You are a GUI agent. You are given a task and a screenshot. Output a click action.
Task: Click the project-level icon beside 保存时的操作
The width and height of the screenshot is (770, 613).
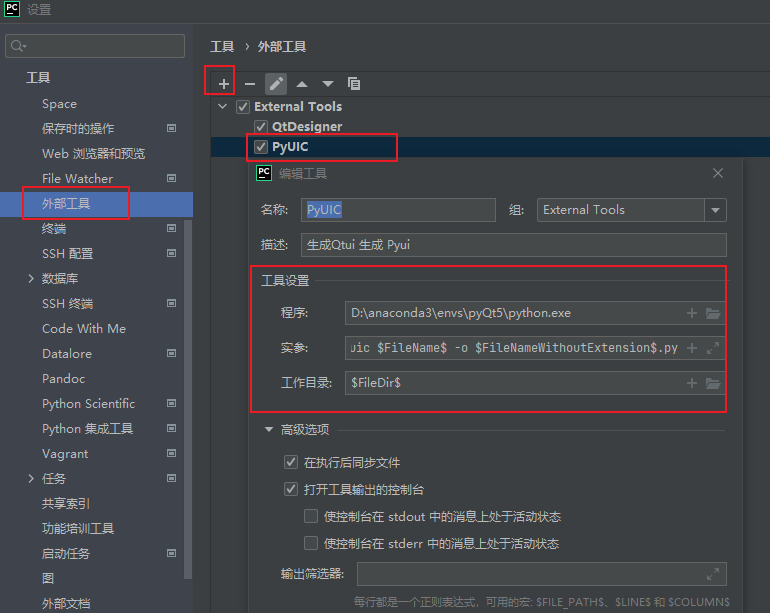point(171,128)
